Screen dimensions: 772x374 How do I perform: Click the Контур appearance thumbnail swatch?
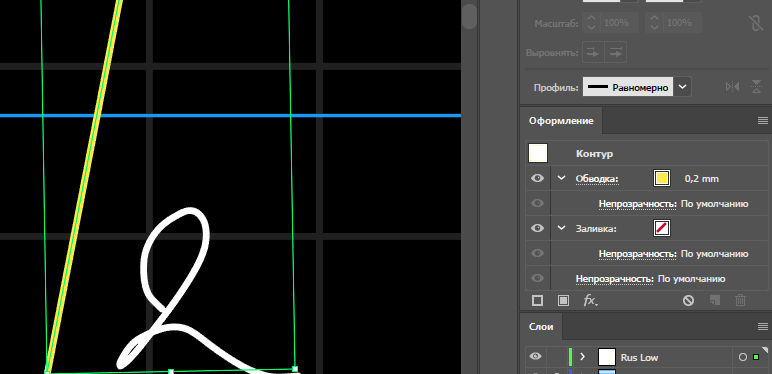click(x=538, y=153)
